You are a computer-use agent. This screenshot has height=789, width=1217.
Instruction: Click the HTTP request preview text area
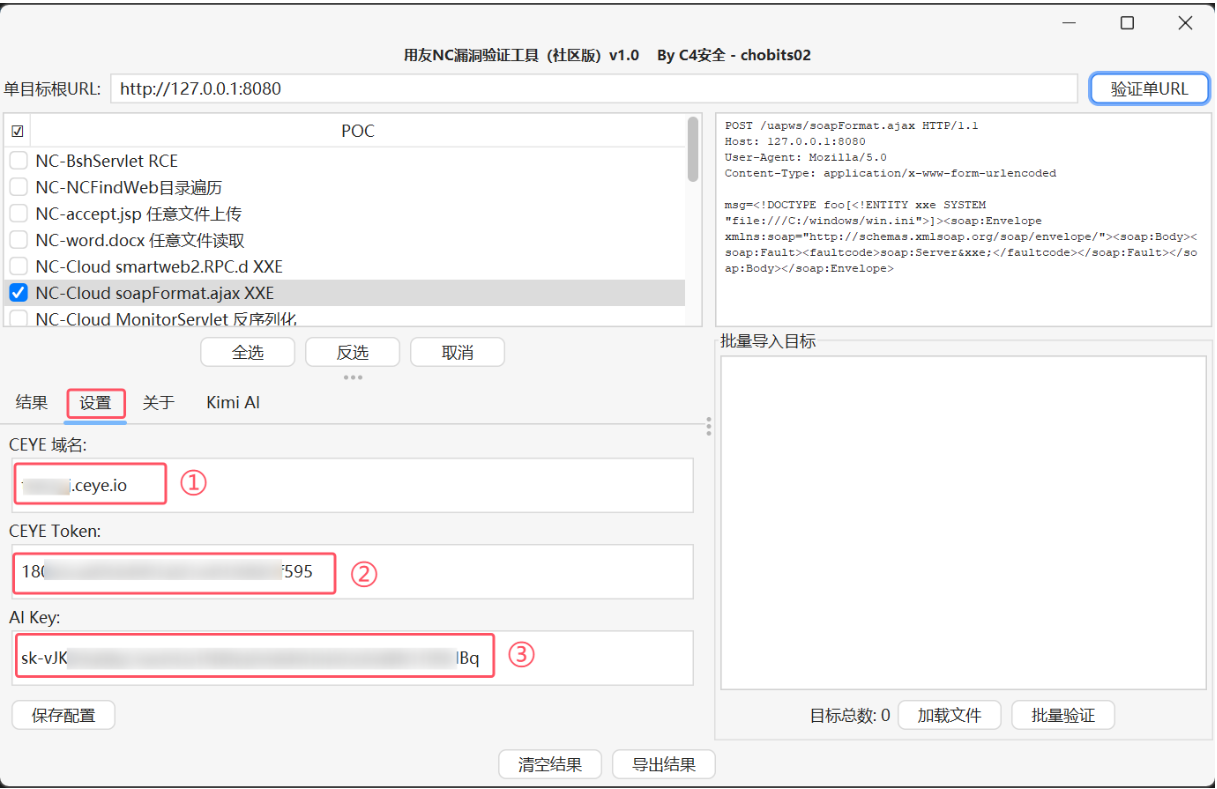[x=963, y=220]
